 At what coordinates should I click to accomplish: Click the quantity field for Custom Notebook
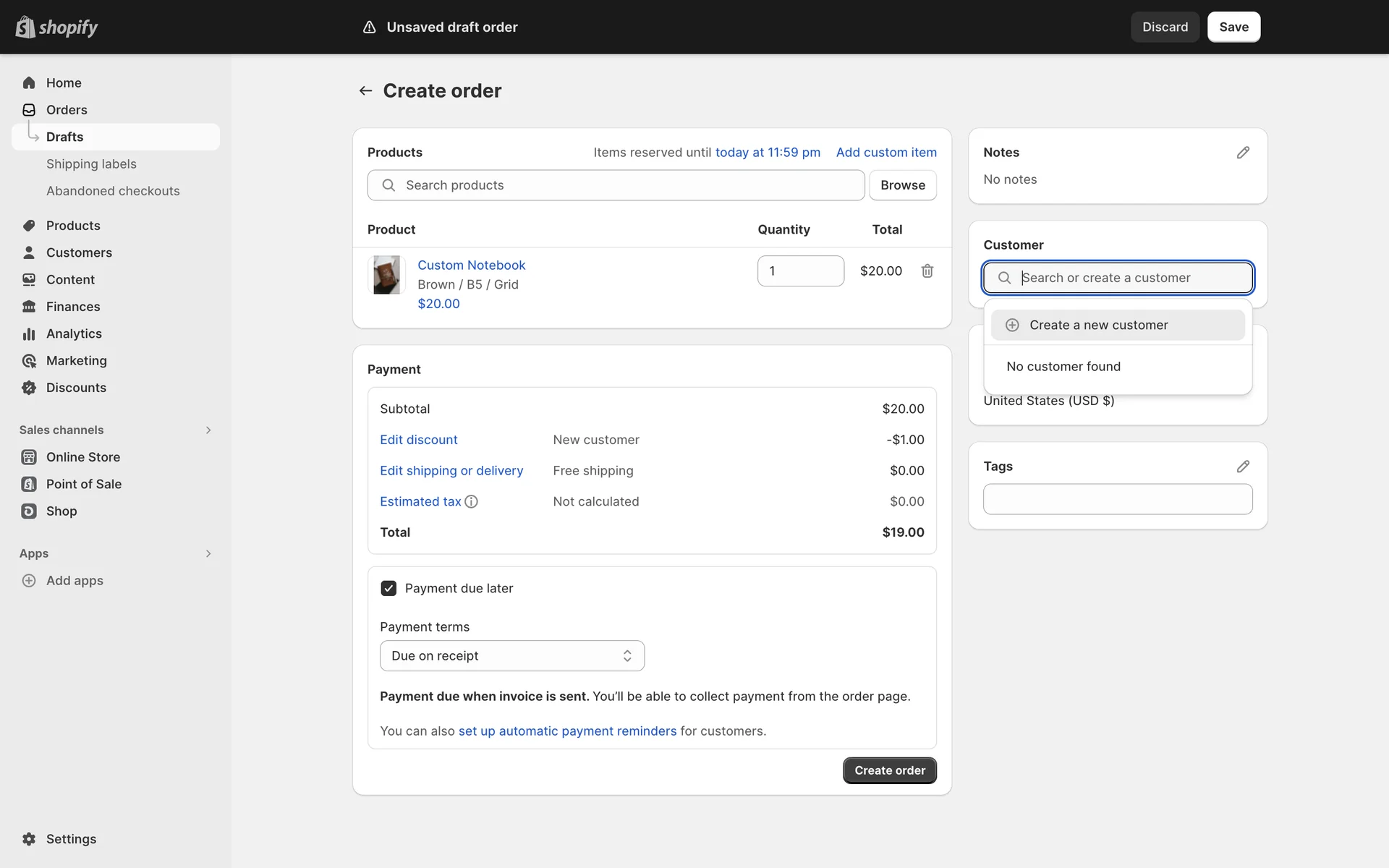tap(800, 271)
